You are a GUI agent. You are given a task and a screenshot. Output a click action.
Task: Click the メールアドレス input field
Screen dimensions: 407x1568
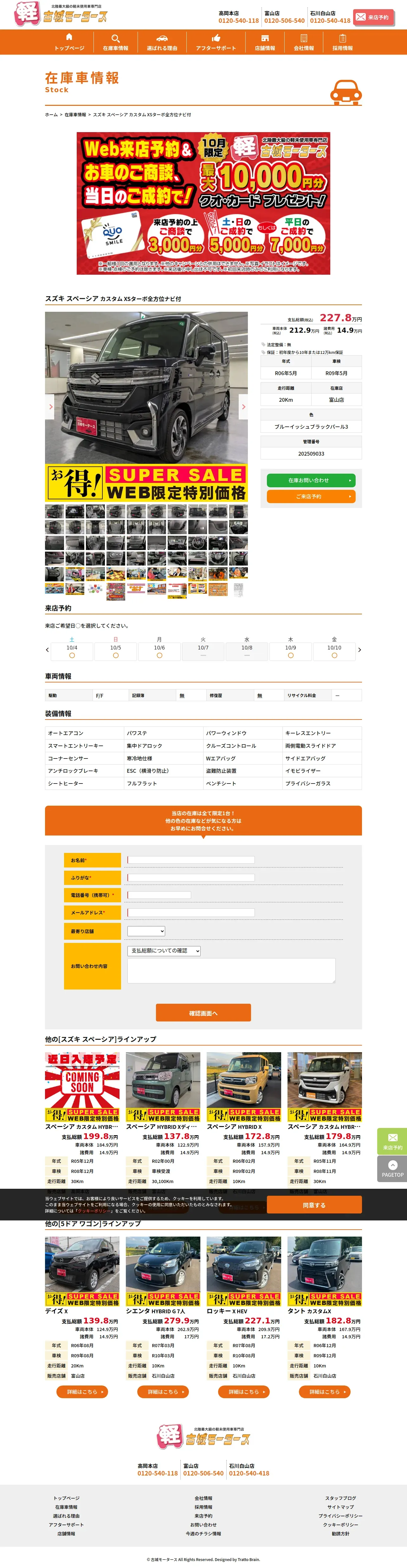tap(191, 913)
